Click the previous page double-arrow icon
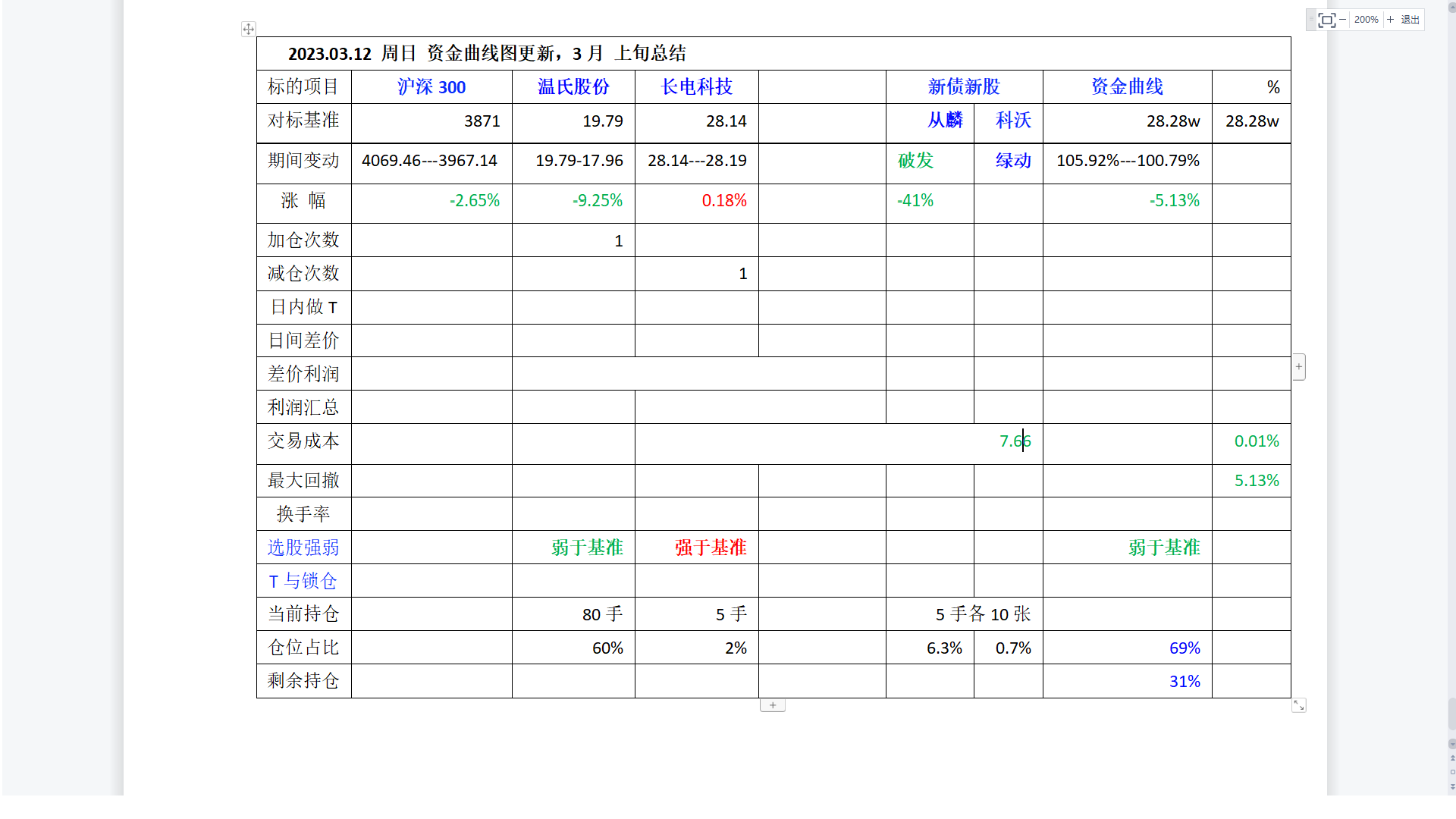This screenshot has height=819, width=1456. (1452, 758)
